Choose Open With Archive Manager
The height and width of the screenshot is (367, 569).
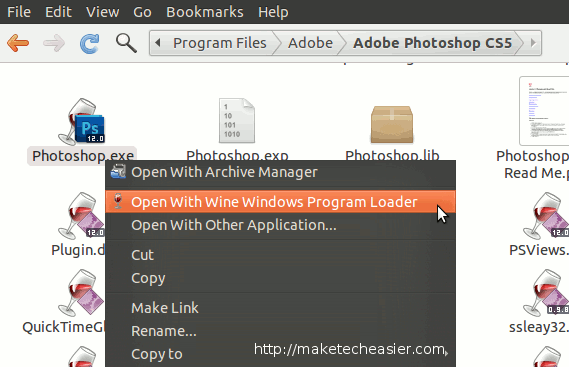click(281, 172)
